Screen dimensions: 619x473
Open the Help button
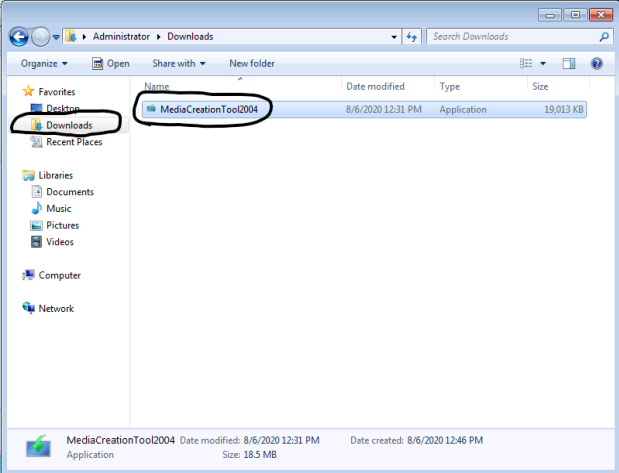596,63
